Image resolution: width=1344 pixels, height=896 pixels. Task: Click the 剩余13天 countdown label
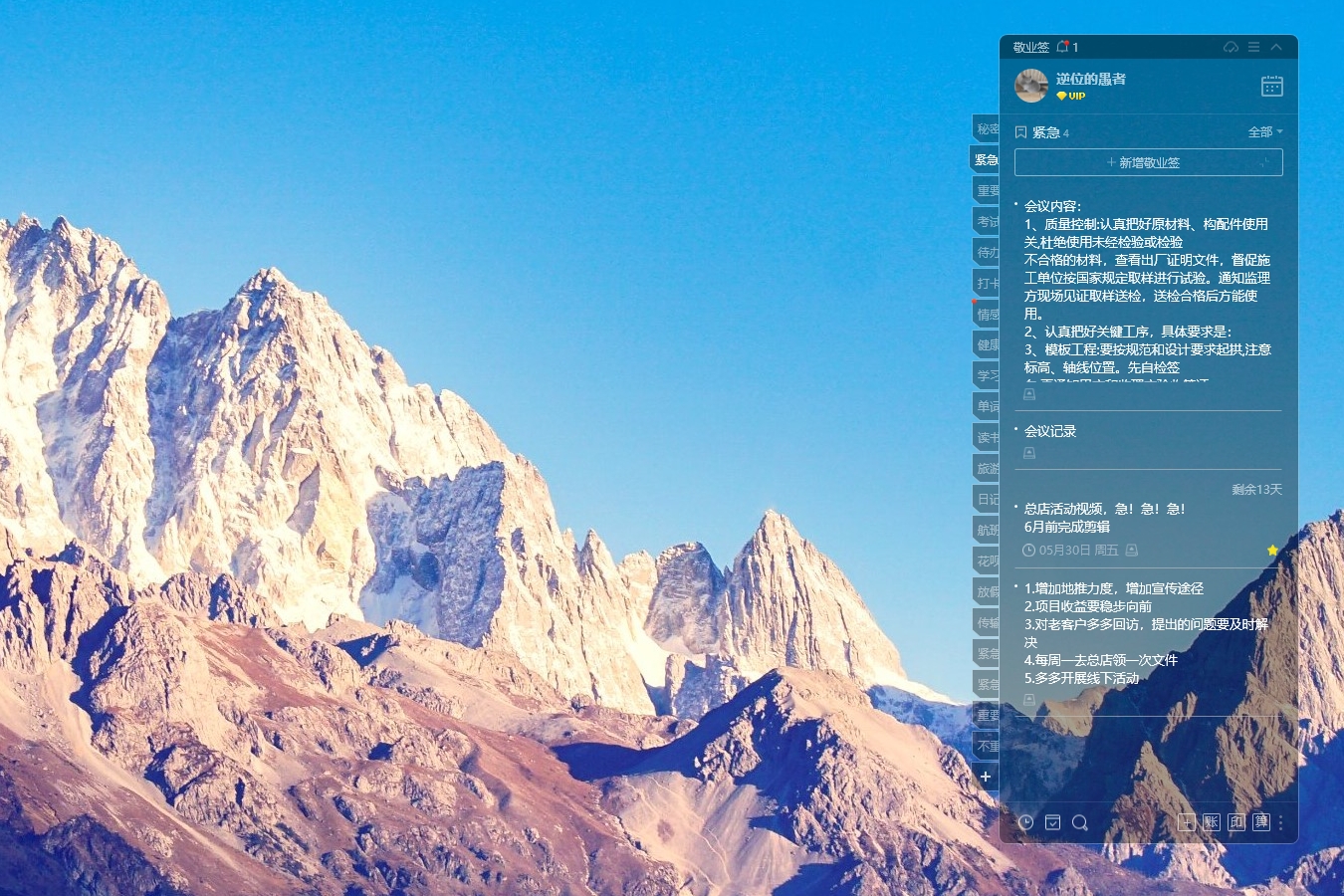pyautogui.click(x=1257, y=489)
